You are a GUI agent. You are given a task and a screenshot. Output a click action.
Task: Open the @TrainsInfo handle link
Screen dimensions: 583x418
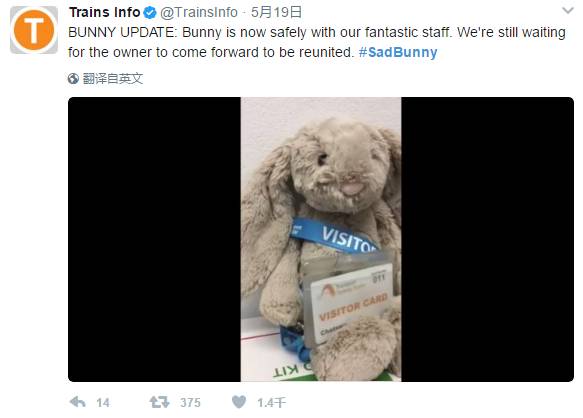click(199, 12)
